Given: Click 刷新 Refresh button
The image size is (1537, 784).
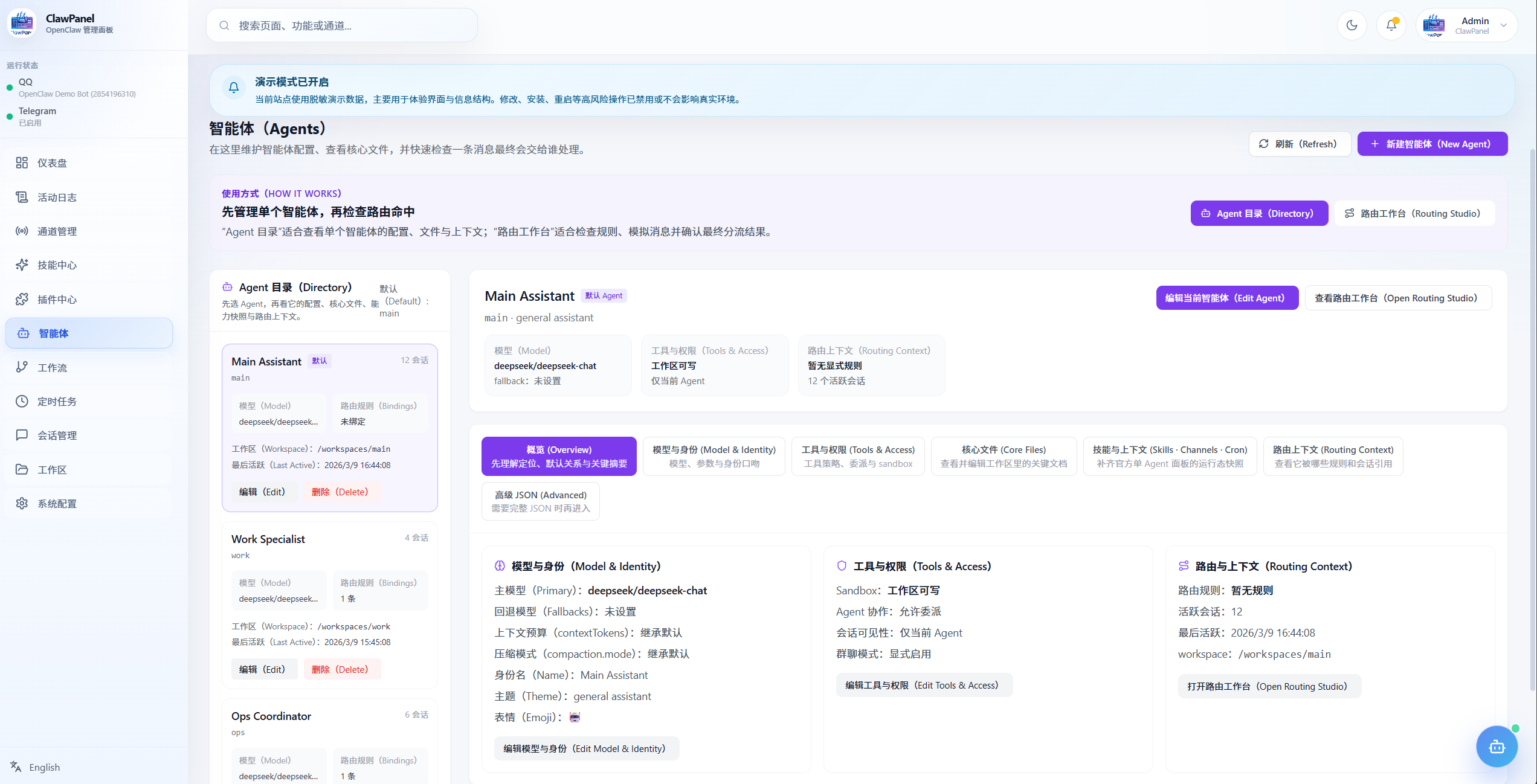Looking at the screenshot, I should pos(1300,144).
